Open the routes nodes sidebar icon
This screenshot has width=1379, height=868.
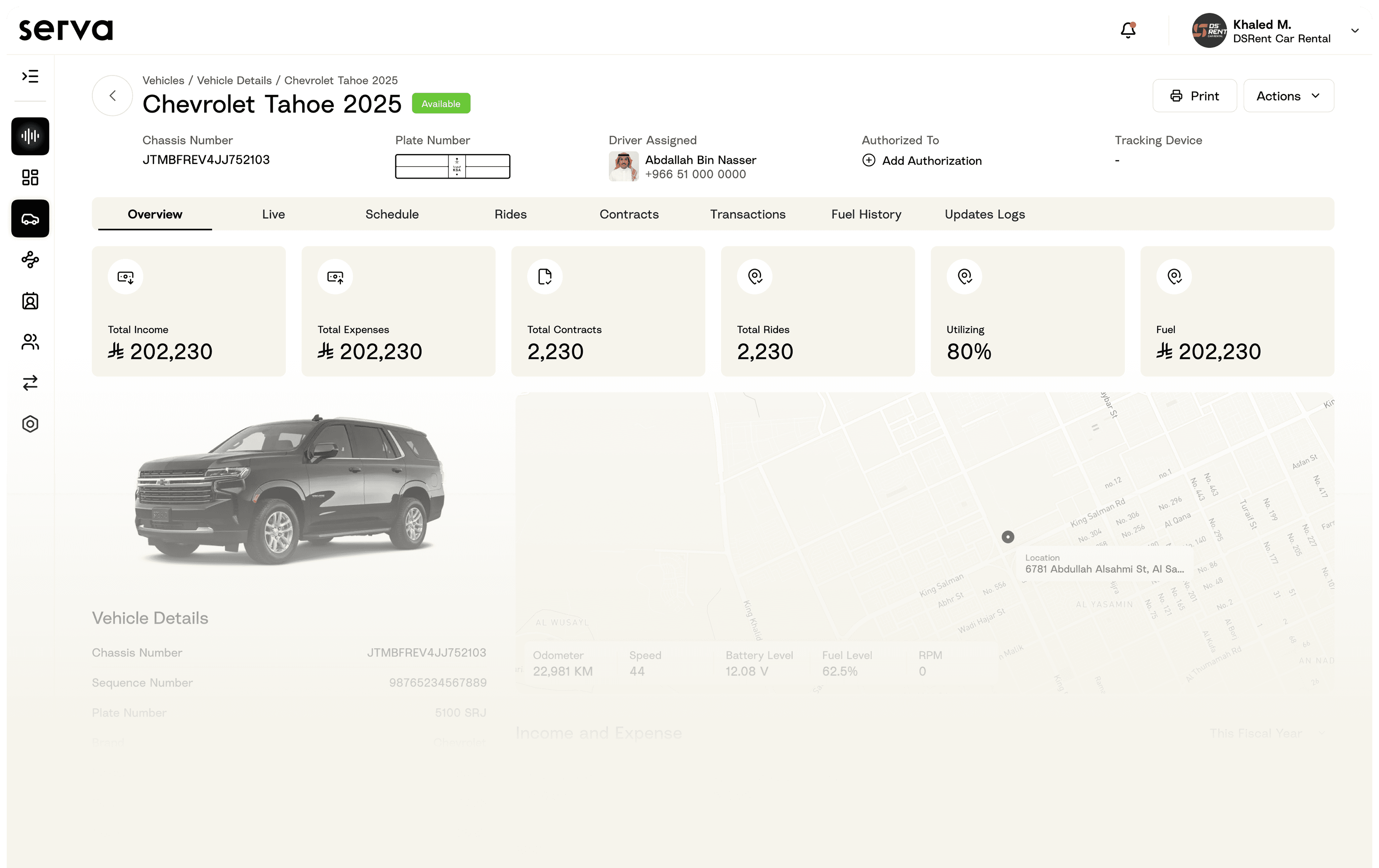30,260
